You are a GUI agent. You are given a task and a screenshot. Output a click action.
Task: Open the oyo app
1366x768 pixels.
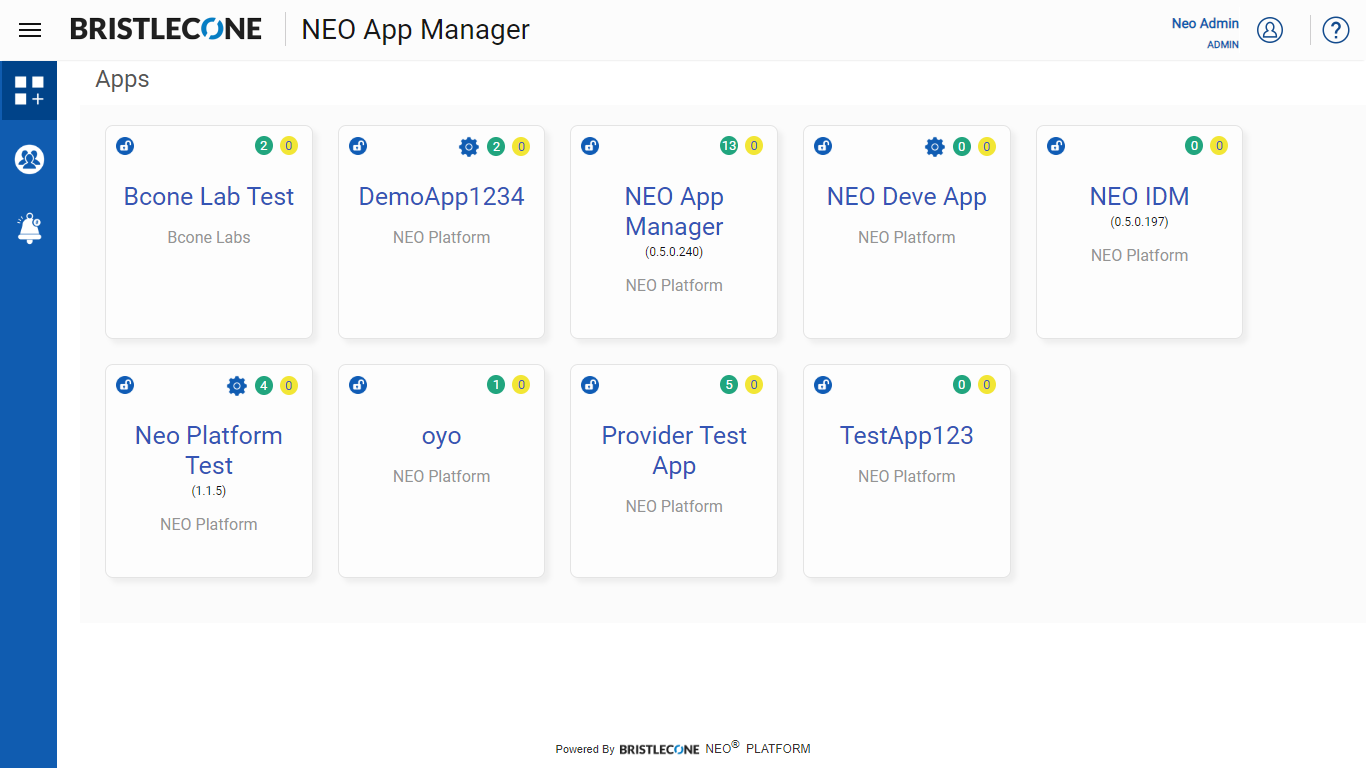pos(442,436)
